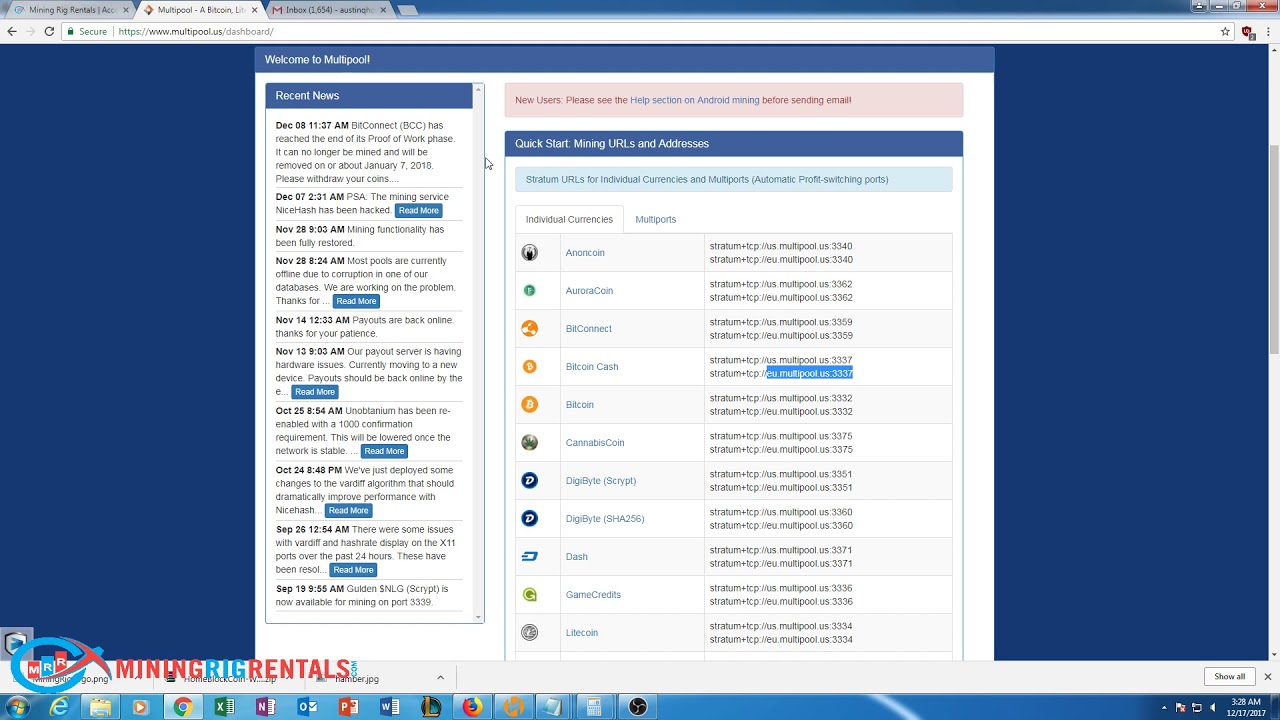The image size is (1280, 720).
Task: Launch Internet Explorer from the taskbar
Action: pos(61,707)
